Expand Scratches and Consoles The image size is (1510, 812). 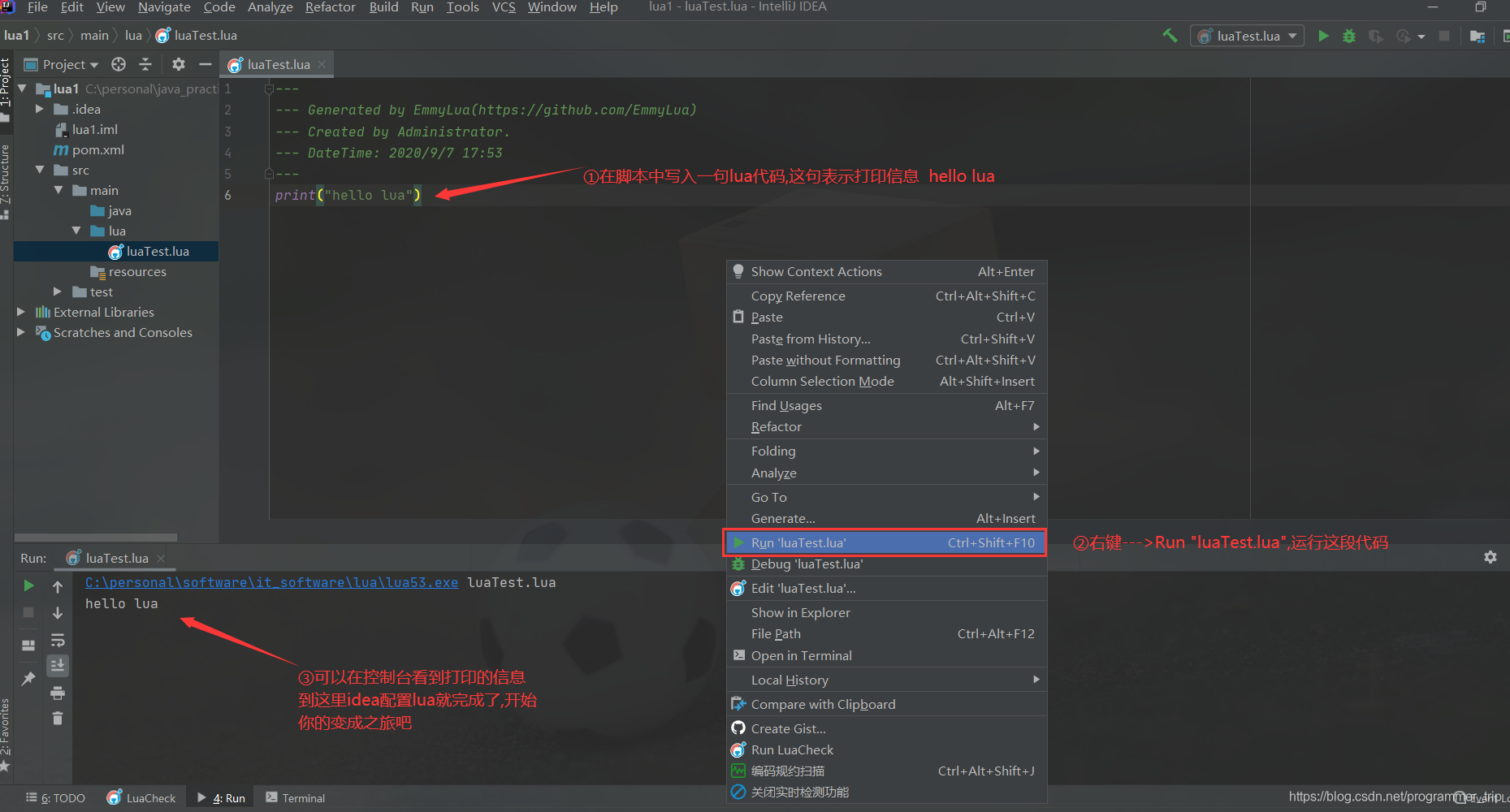coord(21,332)
